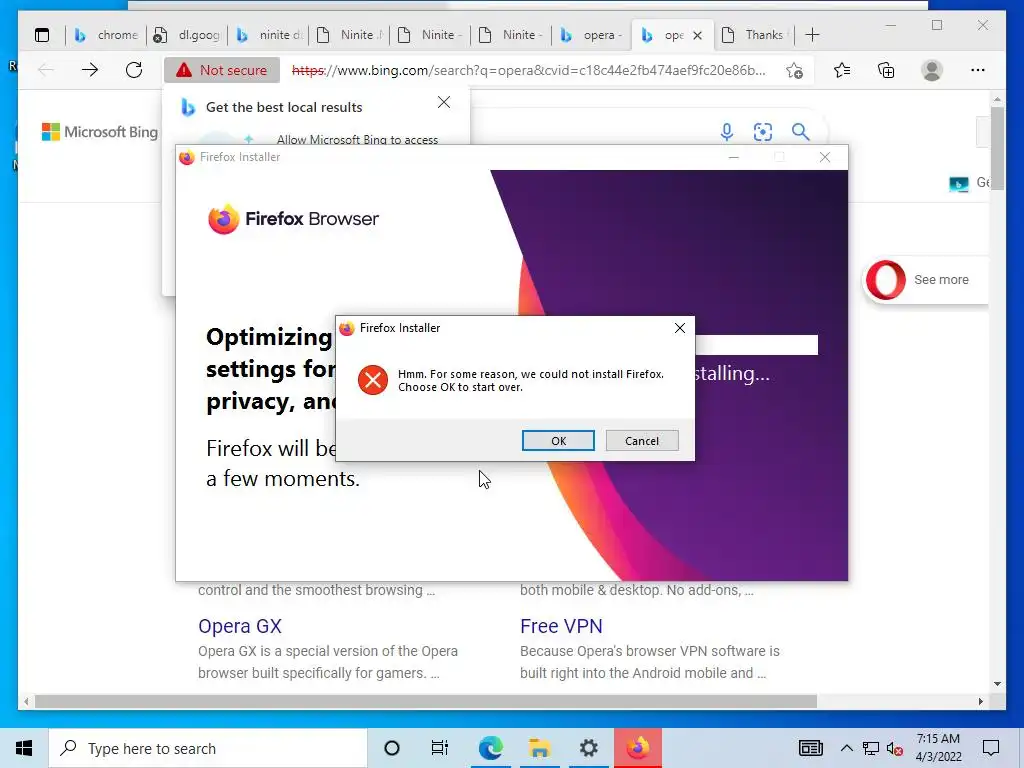Click See more next to the Opera logo
Image resolution: width=1024 pixels, height=768 pixels.
tap(941, 280)
